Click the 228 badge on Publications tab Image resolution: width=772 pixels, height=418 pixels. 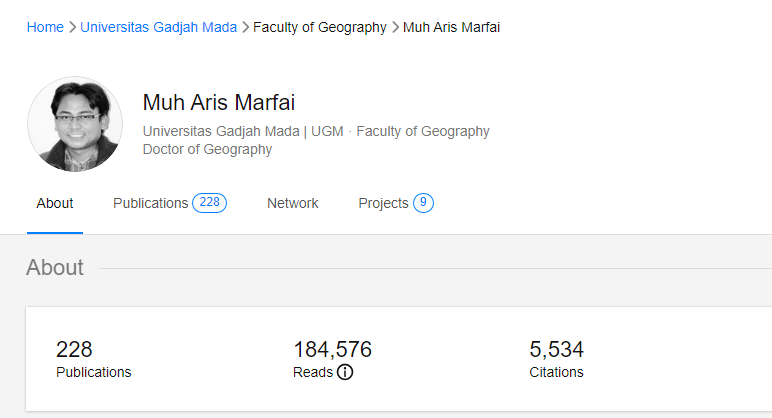click(x=209, y=203)
